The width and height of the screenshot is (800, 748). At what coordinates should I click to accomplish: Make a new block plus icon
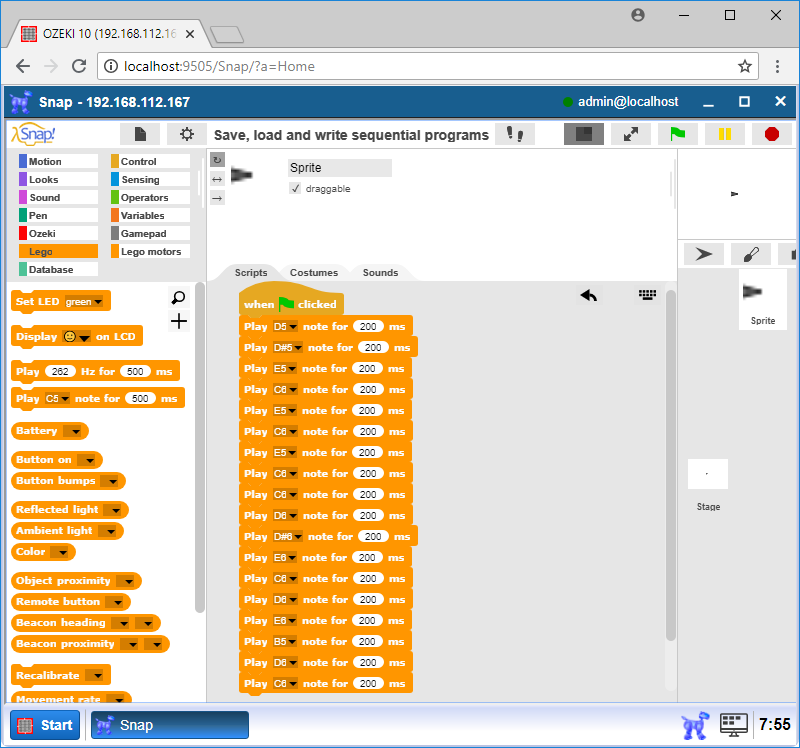tap(179, 321)
